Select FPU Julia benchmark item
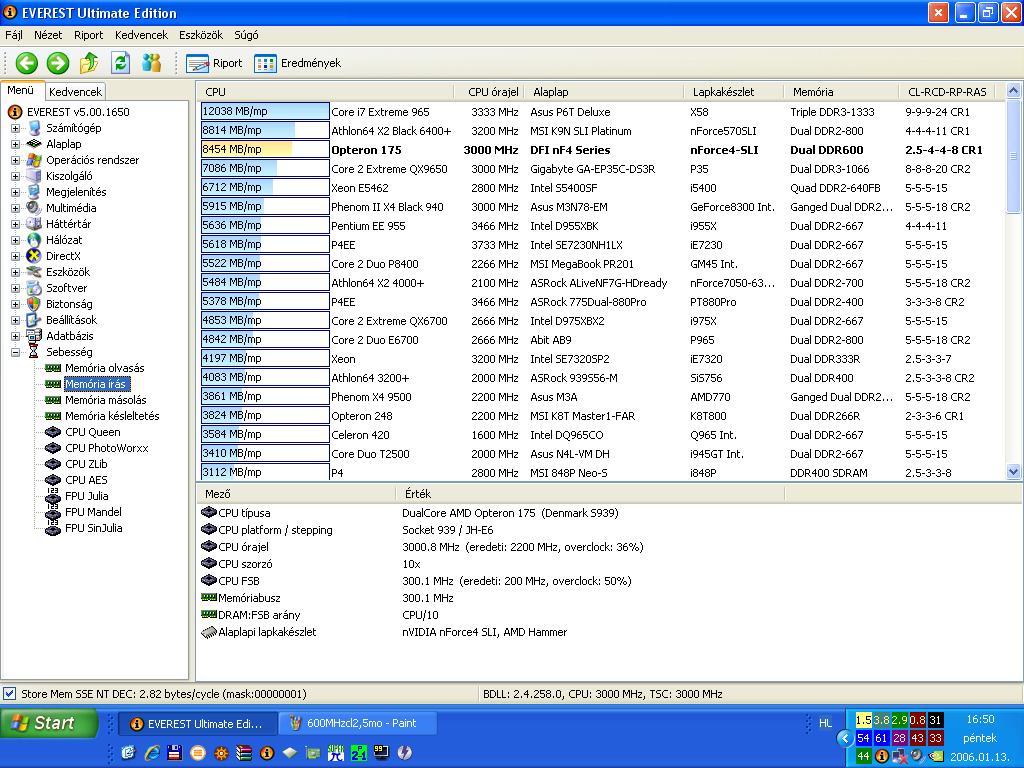 [x=87, y=496]
